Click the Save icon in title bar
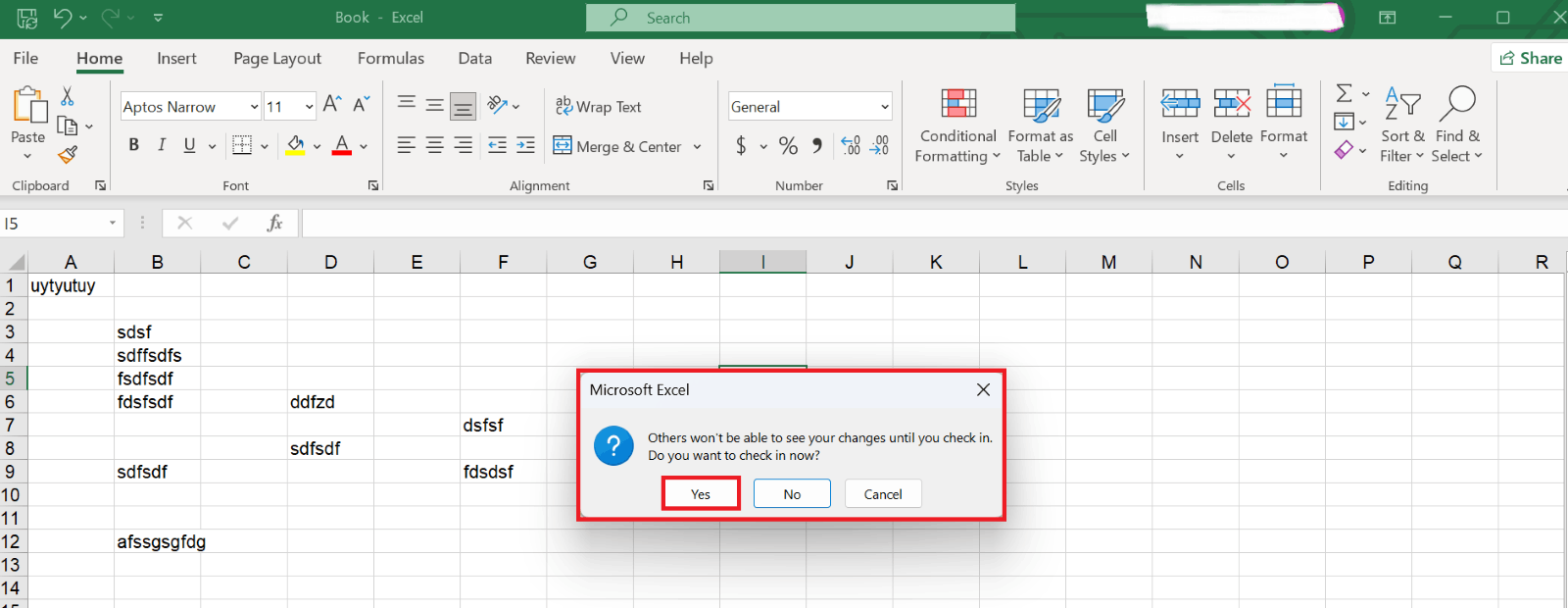 tap(27, 18)
